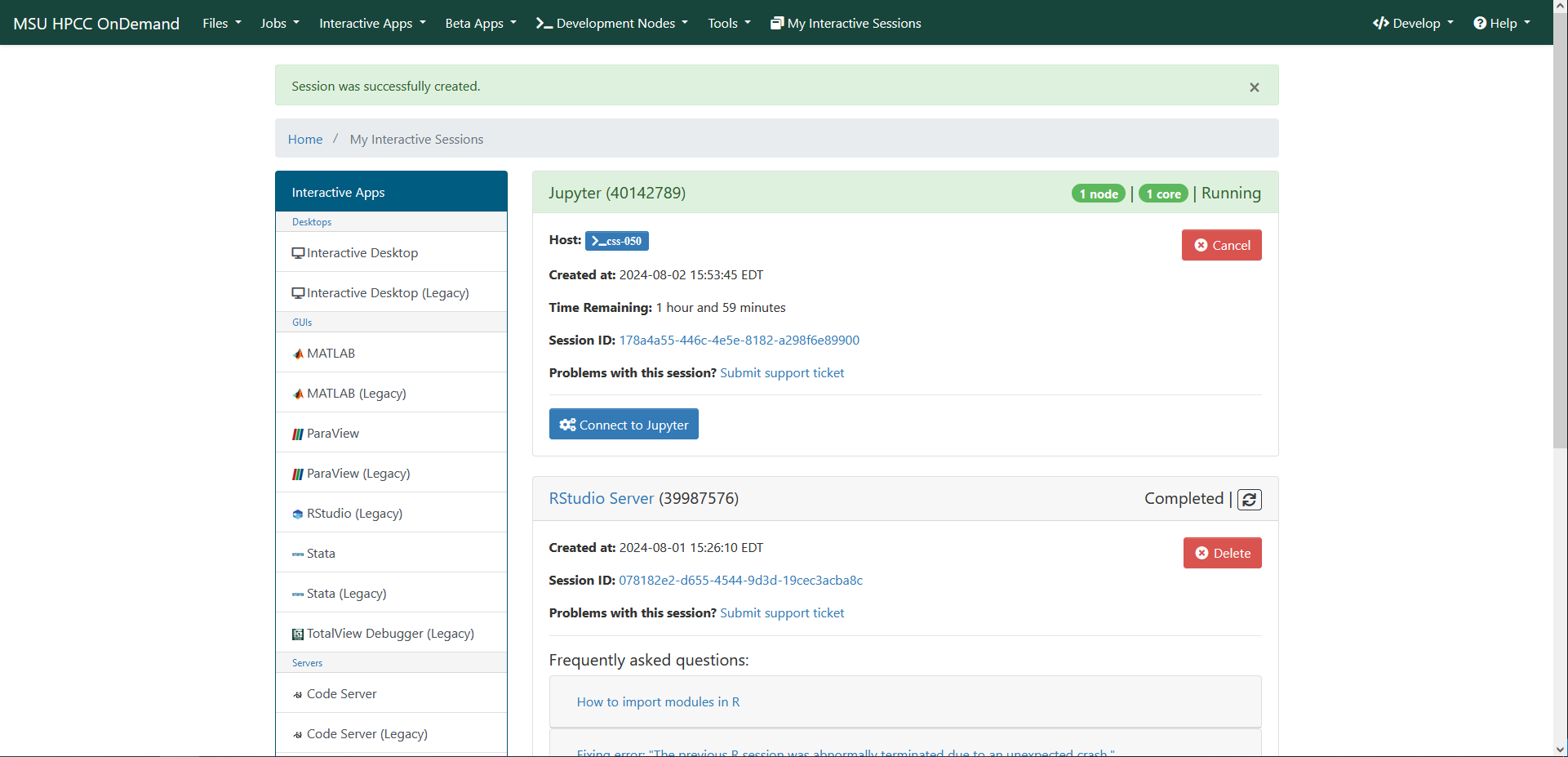Go to My Interactive Sessions in navbar
Image resolution: width=1568 pixels, height=757 pixels.
click(x=846, y=23)
